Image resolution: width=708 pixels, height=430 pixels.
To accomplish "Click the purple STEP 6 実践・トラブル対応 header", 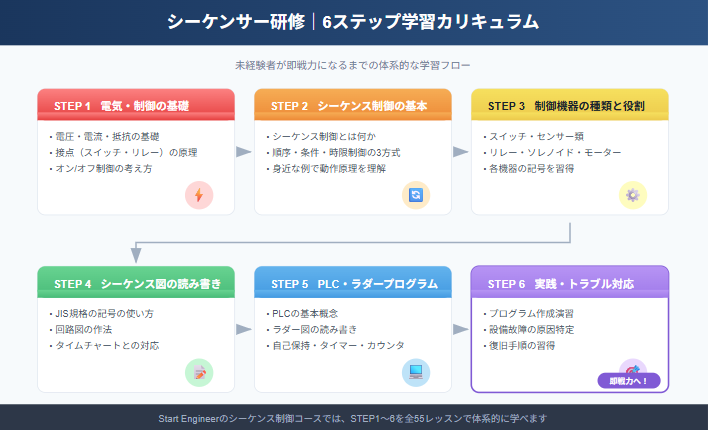I will 570,283.
